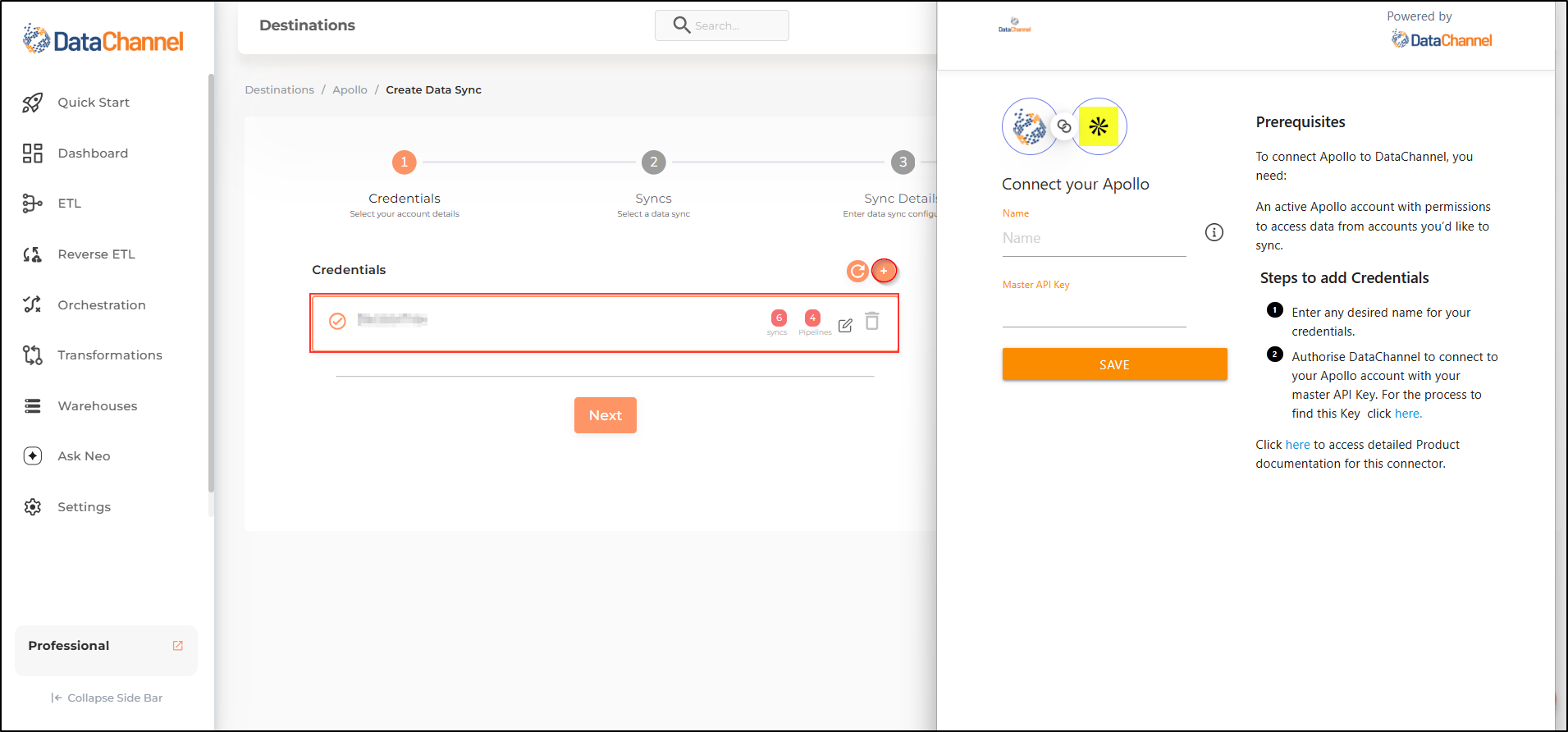Click the refresh credentials icon
1568x732 pixels.
click(857, 271)
